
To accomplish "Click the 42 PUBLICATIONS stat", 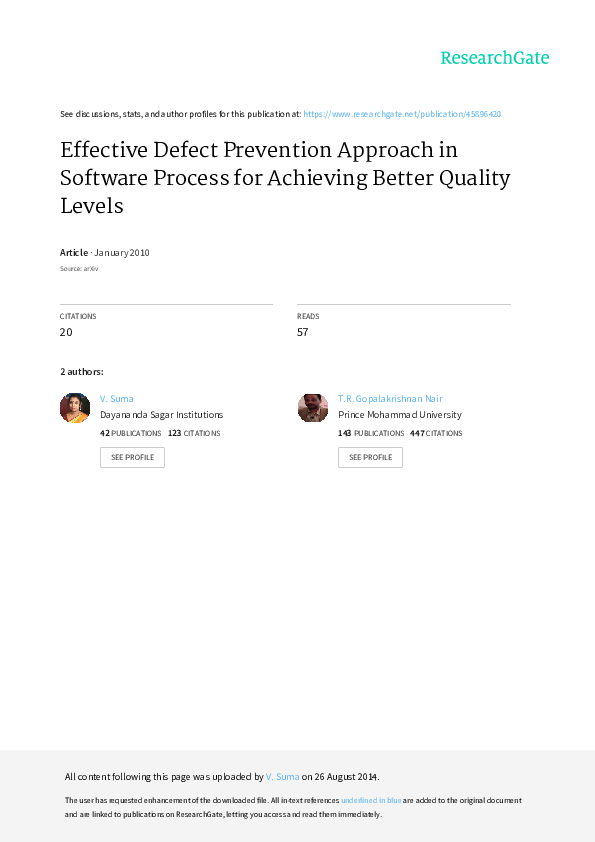I will click(130, 433).
